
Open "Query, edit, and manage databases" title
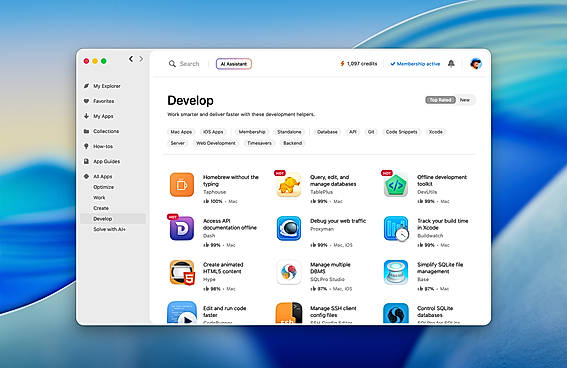(333, 180)
